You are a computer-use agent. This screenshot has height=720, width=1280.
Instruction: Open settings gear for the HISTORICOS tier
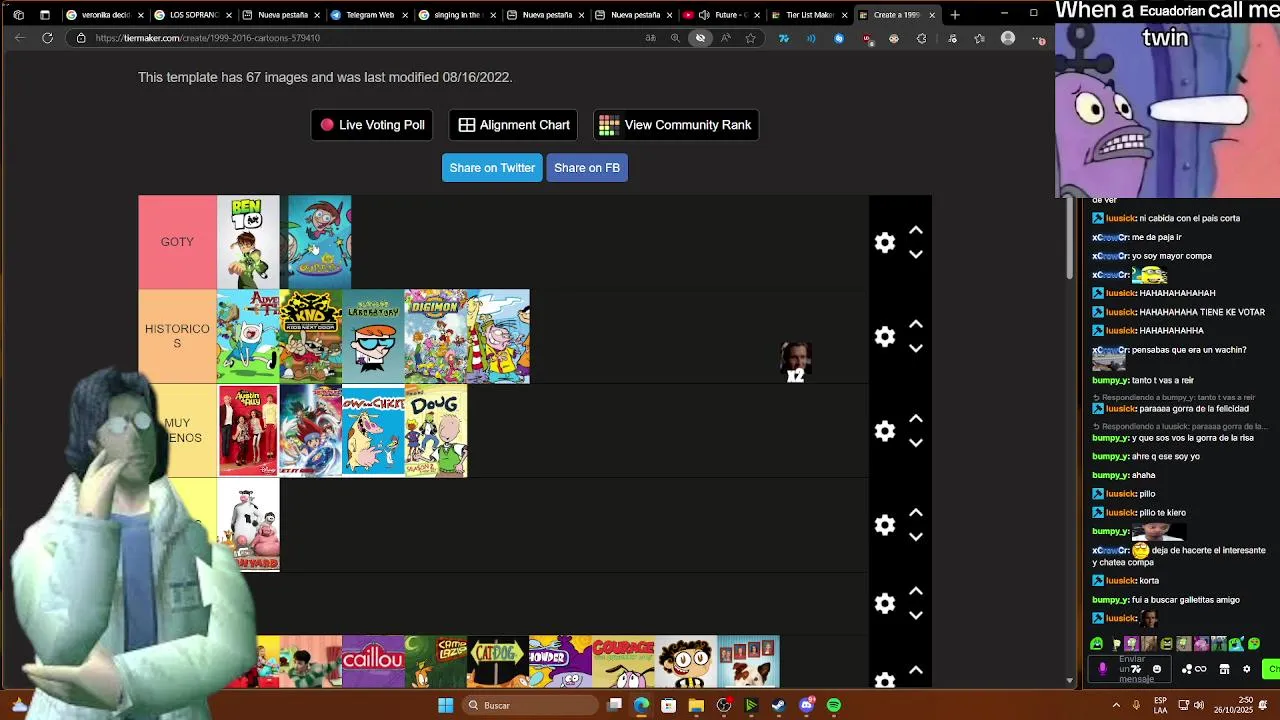[885, 337]
